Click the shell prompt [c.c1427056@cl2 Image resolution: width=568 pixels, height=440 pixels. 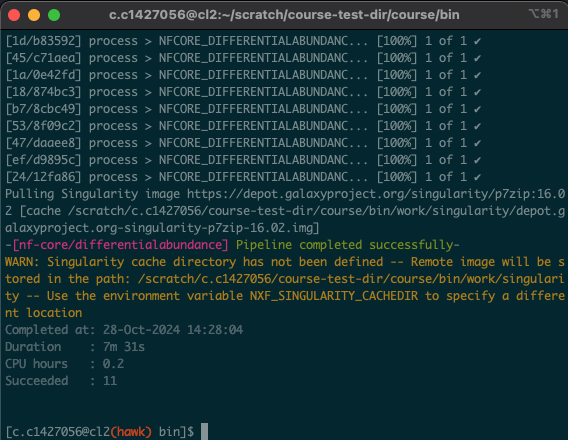(58, 432)
